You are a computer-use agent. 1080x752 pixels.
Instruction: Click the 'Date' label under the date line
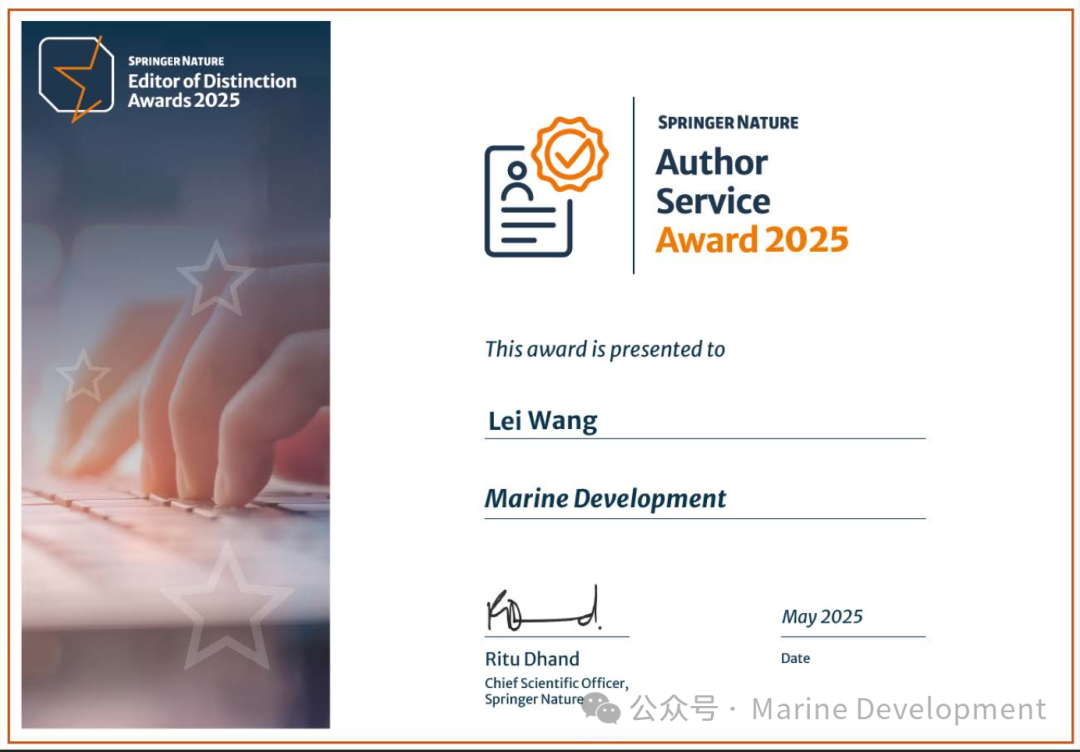(795, 658)
